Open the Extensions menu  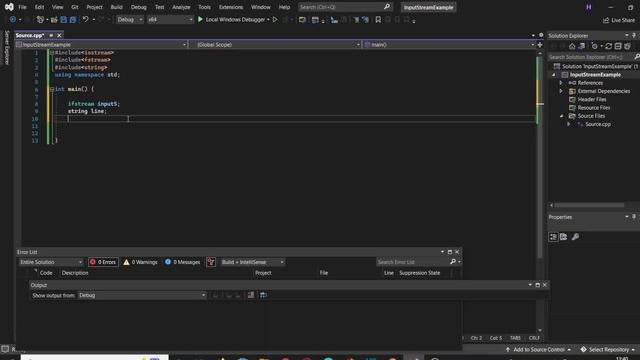231,7
